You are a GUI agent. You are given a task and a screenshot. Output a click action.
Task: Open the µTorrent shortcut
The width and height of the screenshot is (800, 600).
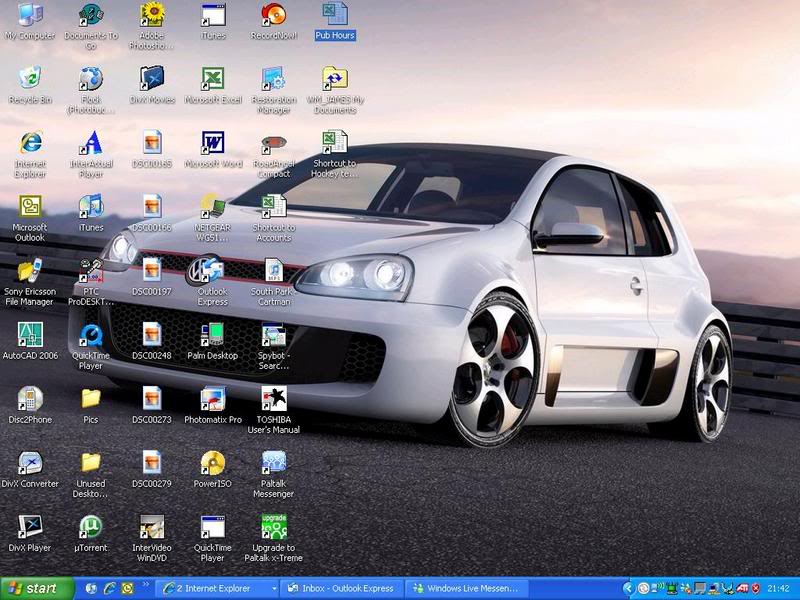(x=92, y=526)
